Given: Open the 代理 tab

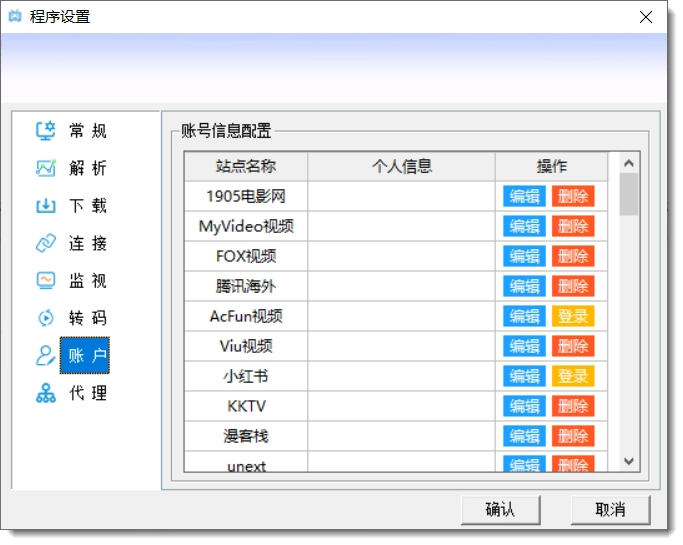Looking at the screenshot, I should tap(87, 393).
